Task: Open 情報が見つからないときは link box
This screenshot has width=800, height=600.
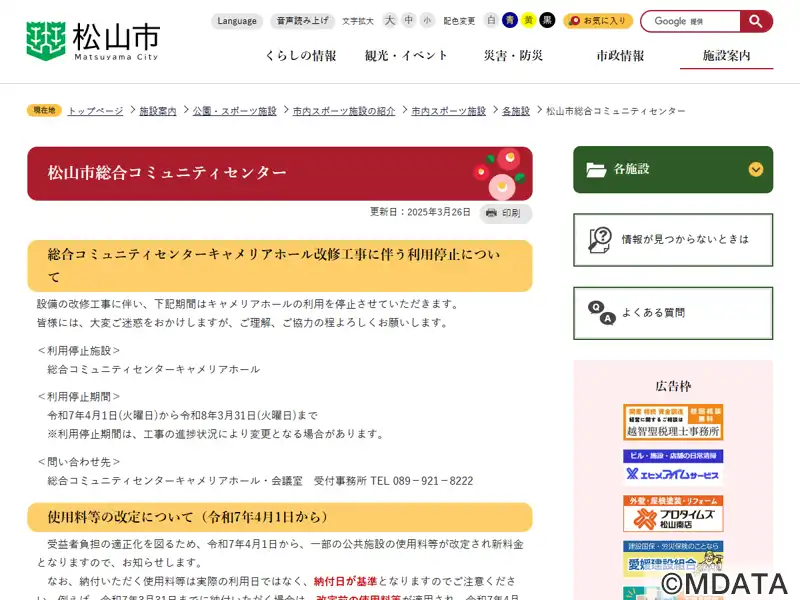Action: (x=673, y=240)
